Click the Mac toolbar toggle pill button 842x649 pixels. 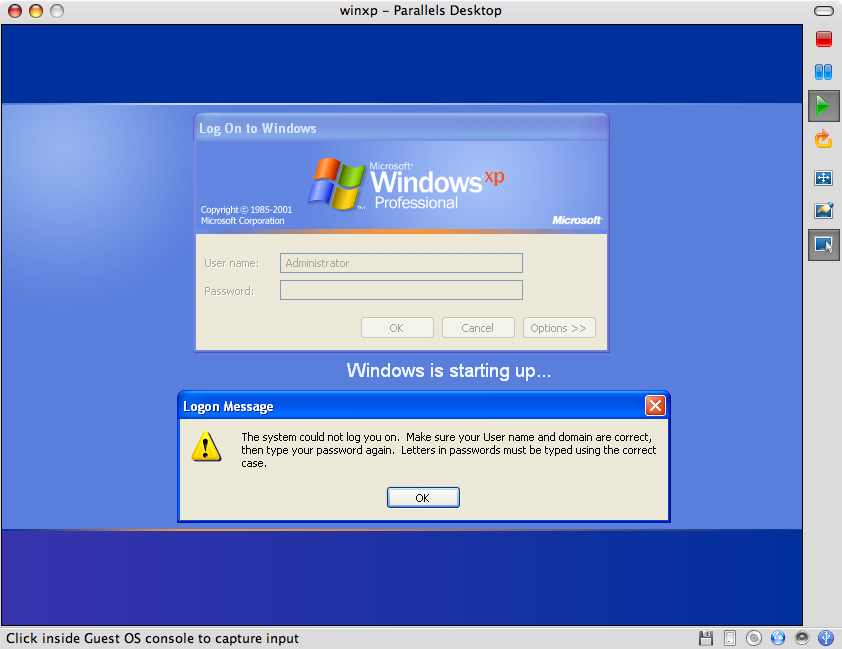(823, 11)
